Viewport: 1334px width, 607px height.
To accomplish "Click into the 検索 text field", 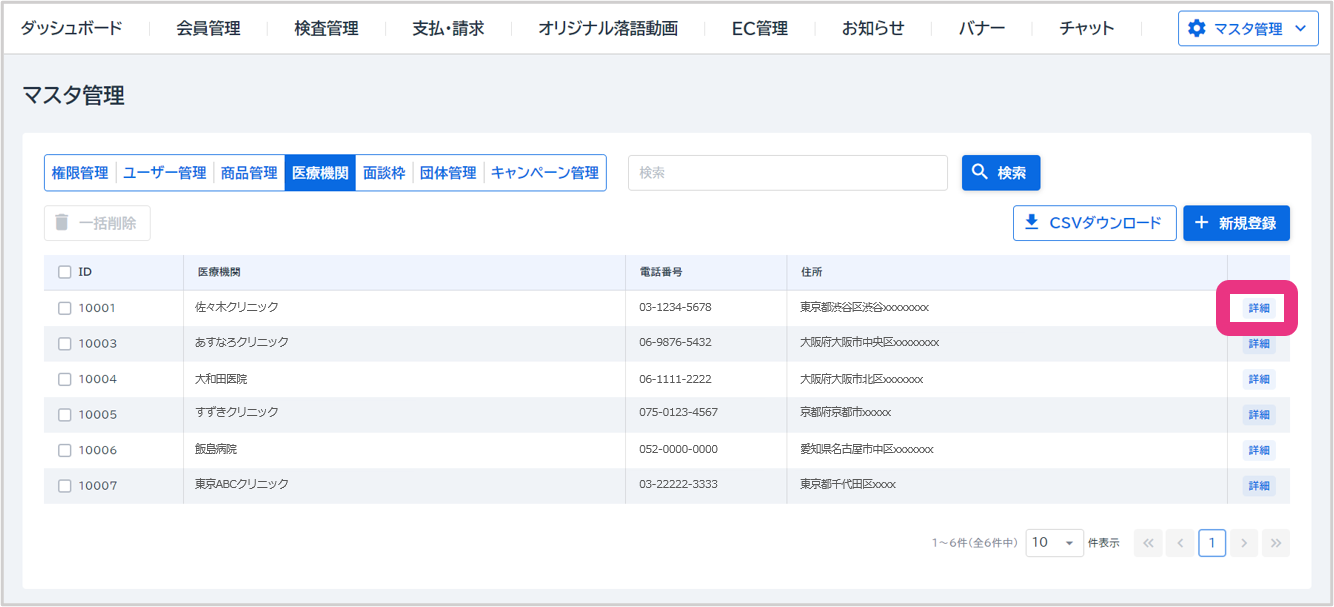I will 787,173.
